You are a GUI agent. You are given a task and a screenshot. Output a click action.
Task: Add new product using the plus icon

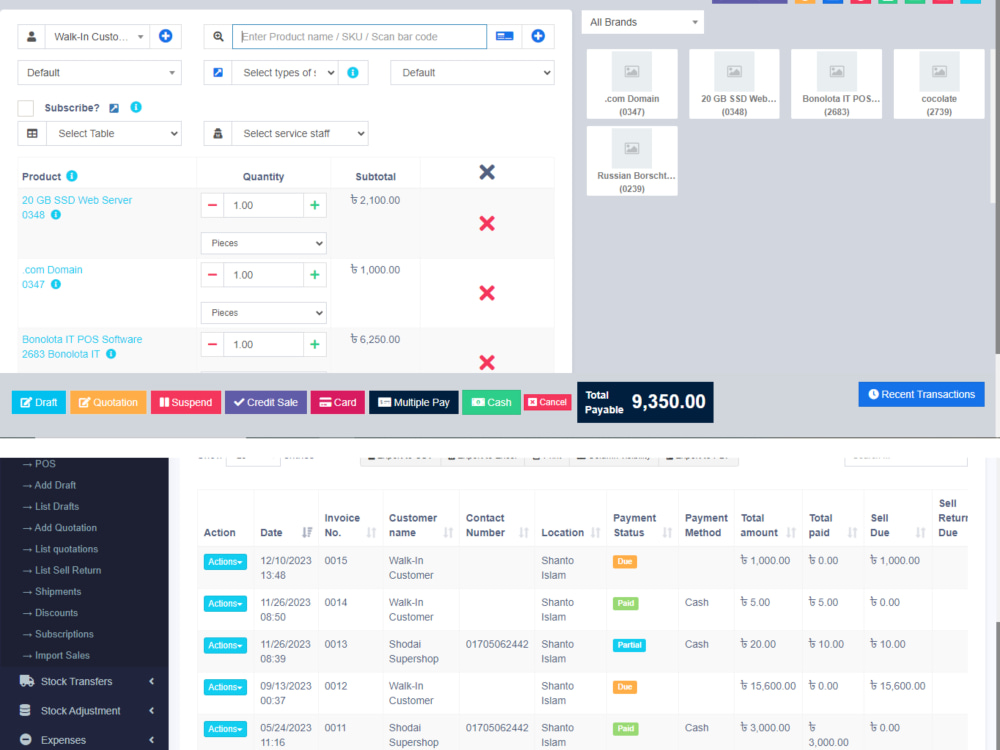pos(538,36)
